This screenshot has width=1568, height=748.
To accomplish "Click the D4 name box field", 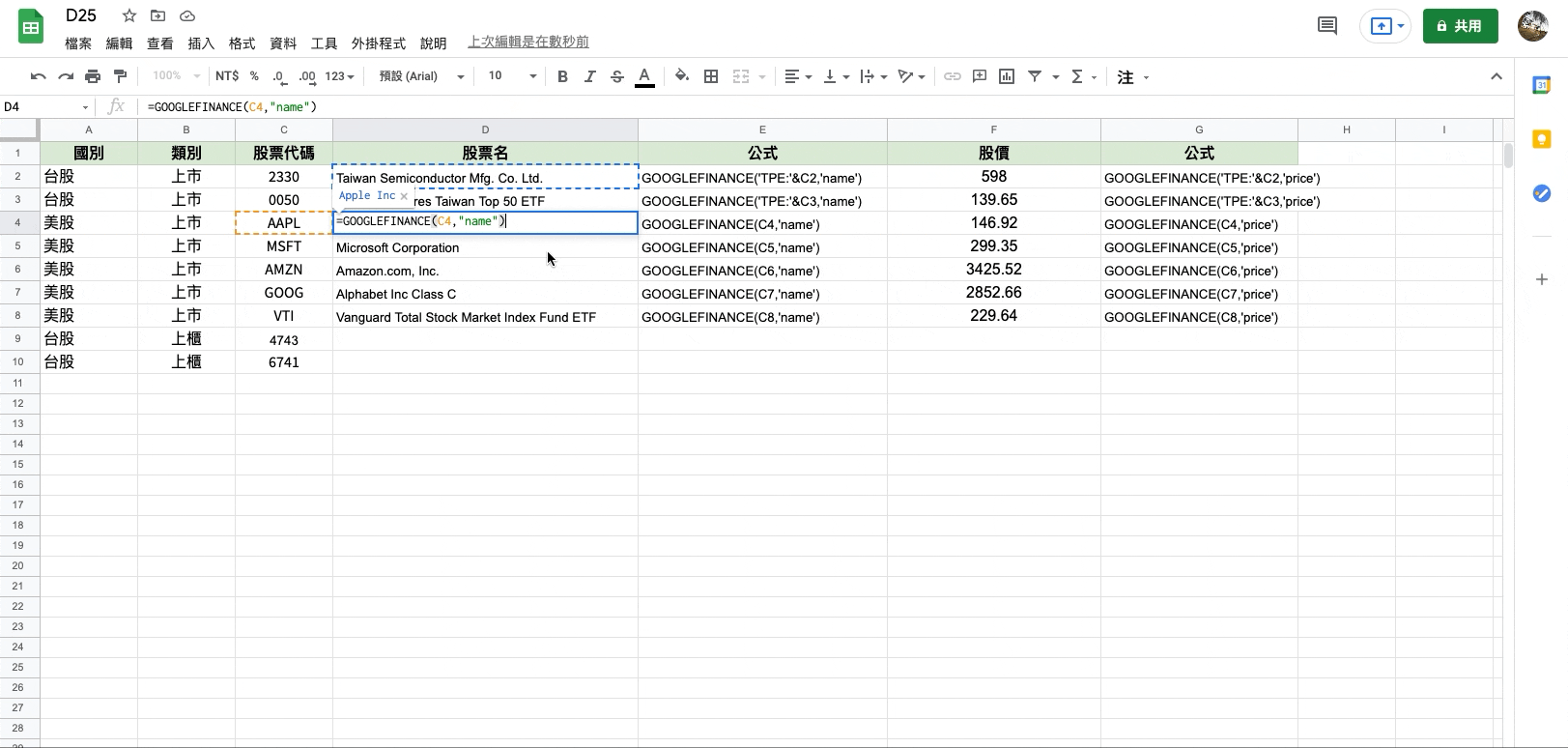I will (x=45, y=106).
